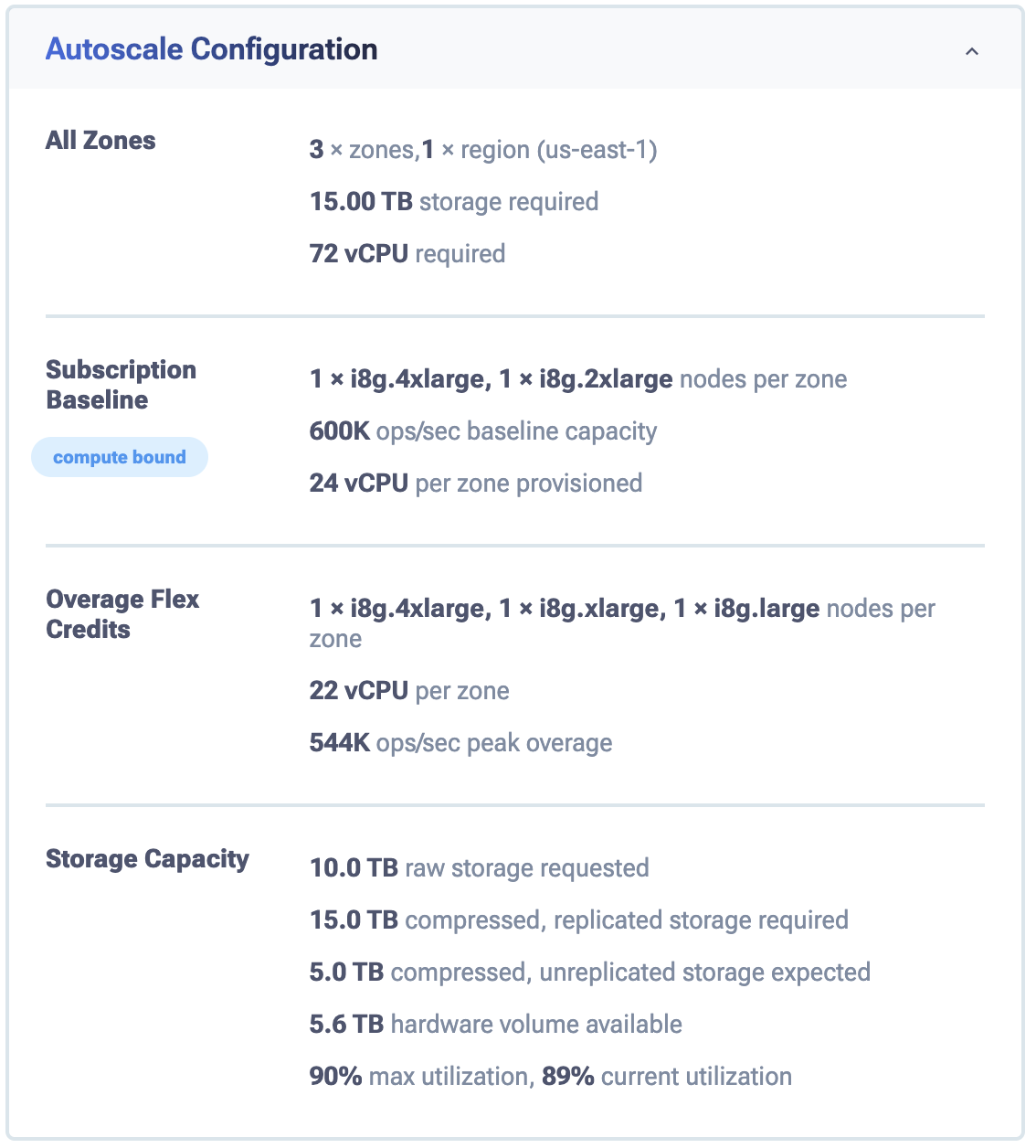Click the i8g.2xlarge nodes per zone line
The height and width of the screenshot is (1148, 1036).
point(606,379)
